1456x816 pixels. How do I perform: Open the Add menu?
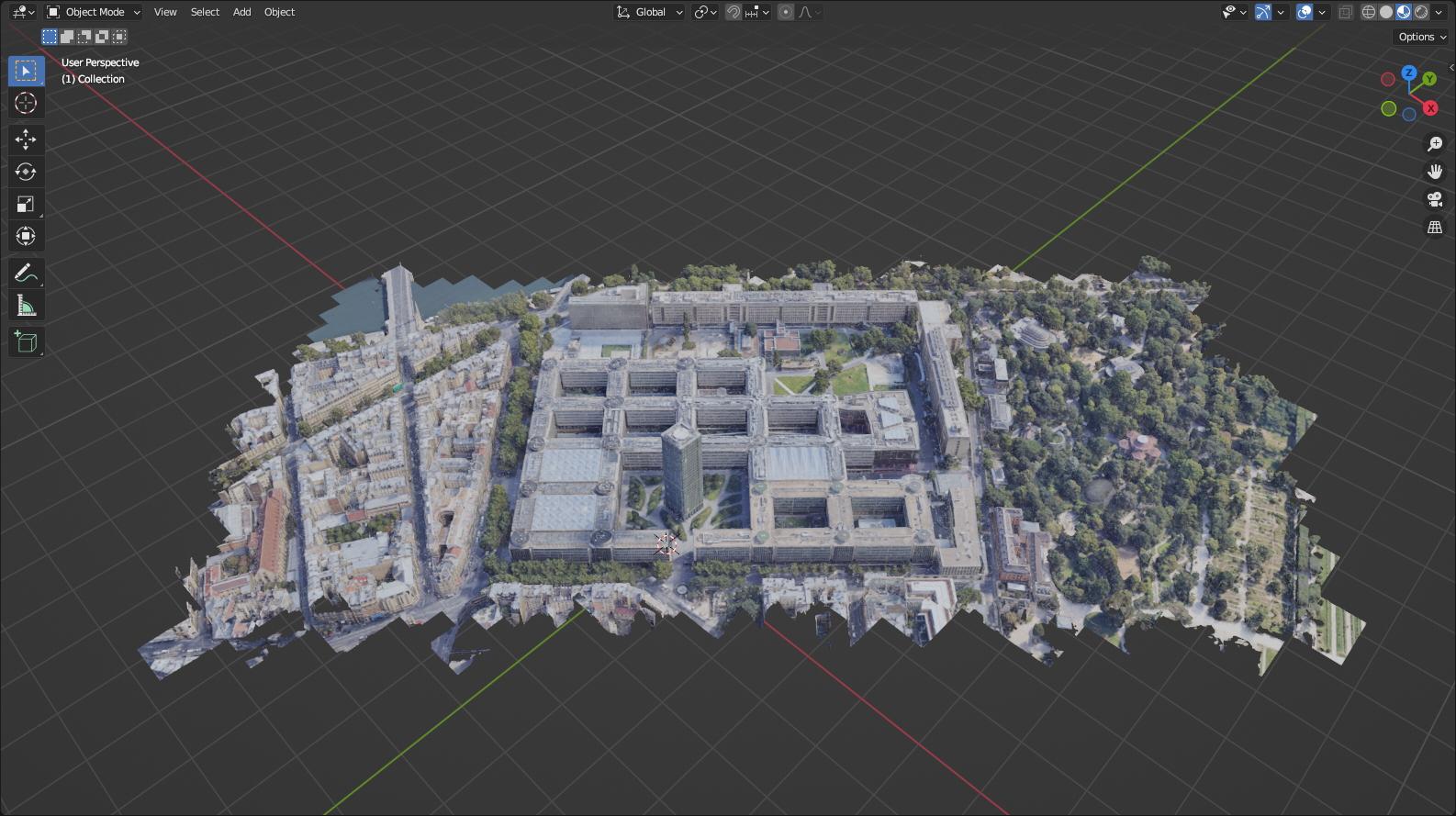(241, 12)
